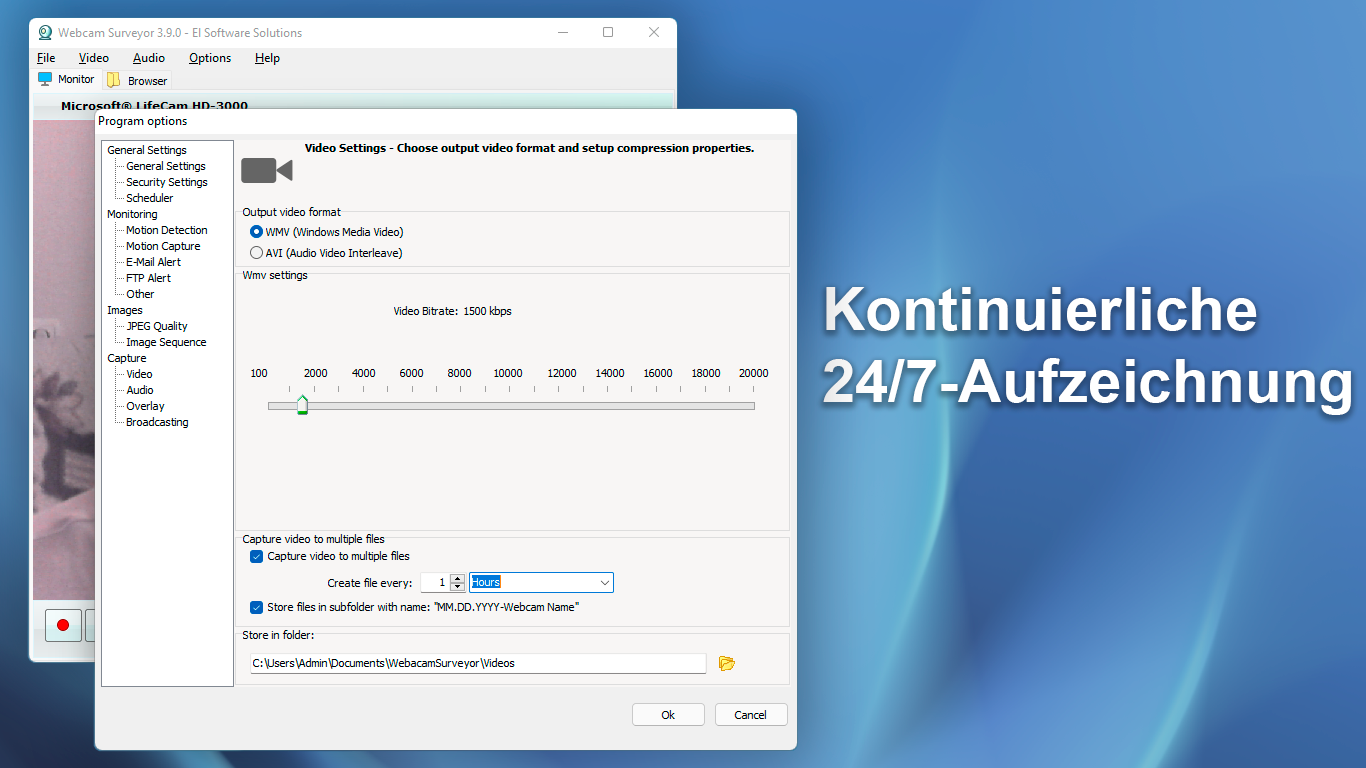Screen dimensions: 1366x768
Task: Maximize the Webcam Surveyor window
Action: (x=608, y=32)
